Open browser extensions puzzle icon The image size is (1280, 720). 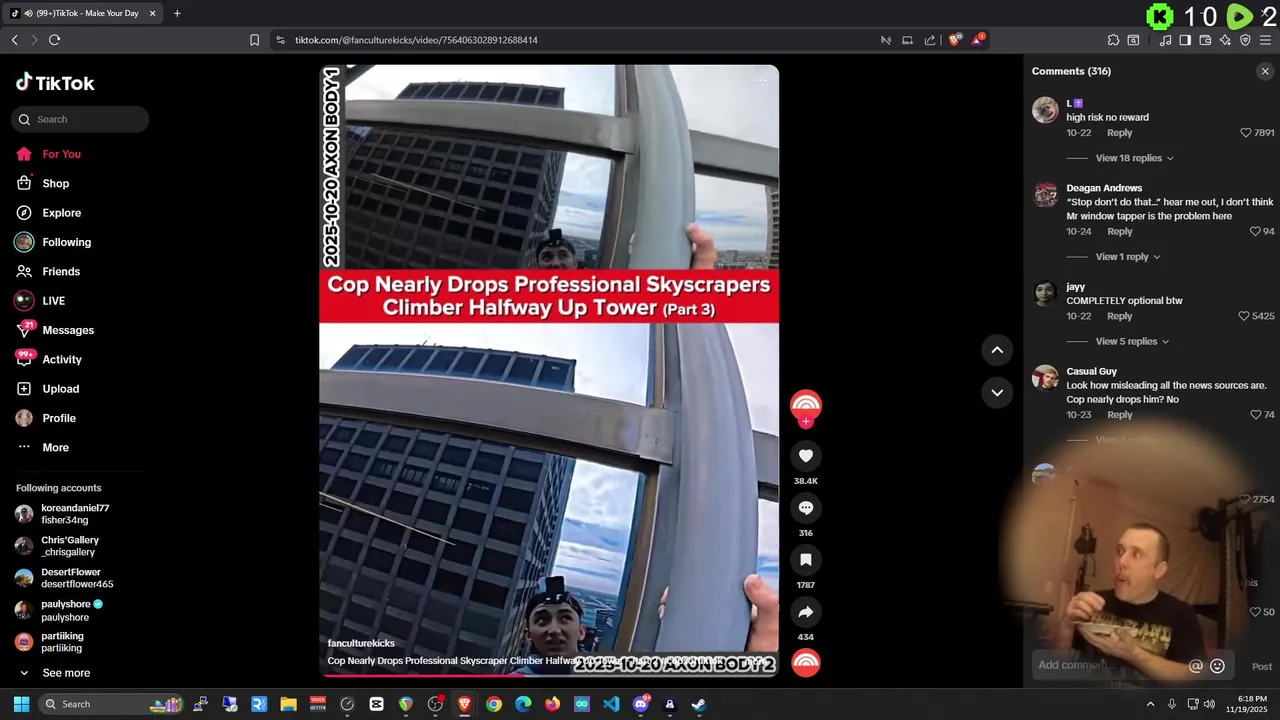1113,40
